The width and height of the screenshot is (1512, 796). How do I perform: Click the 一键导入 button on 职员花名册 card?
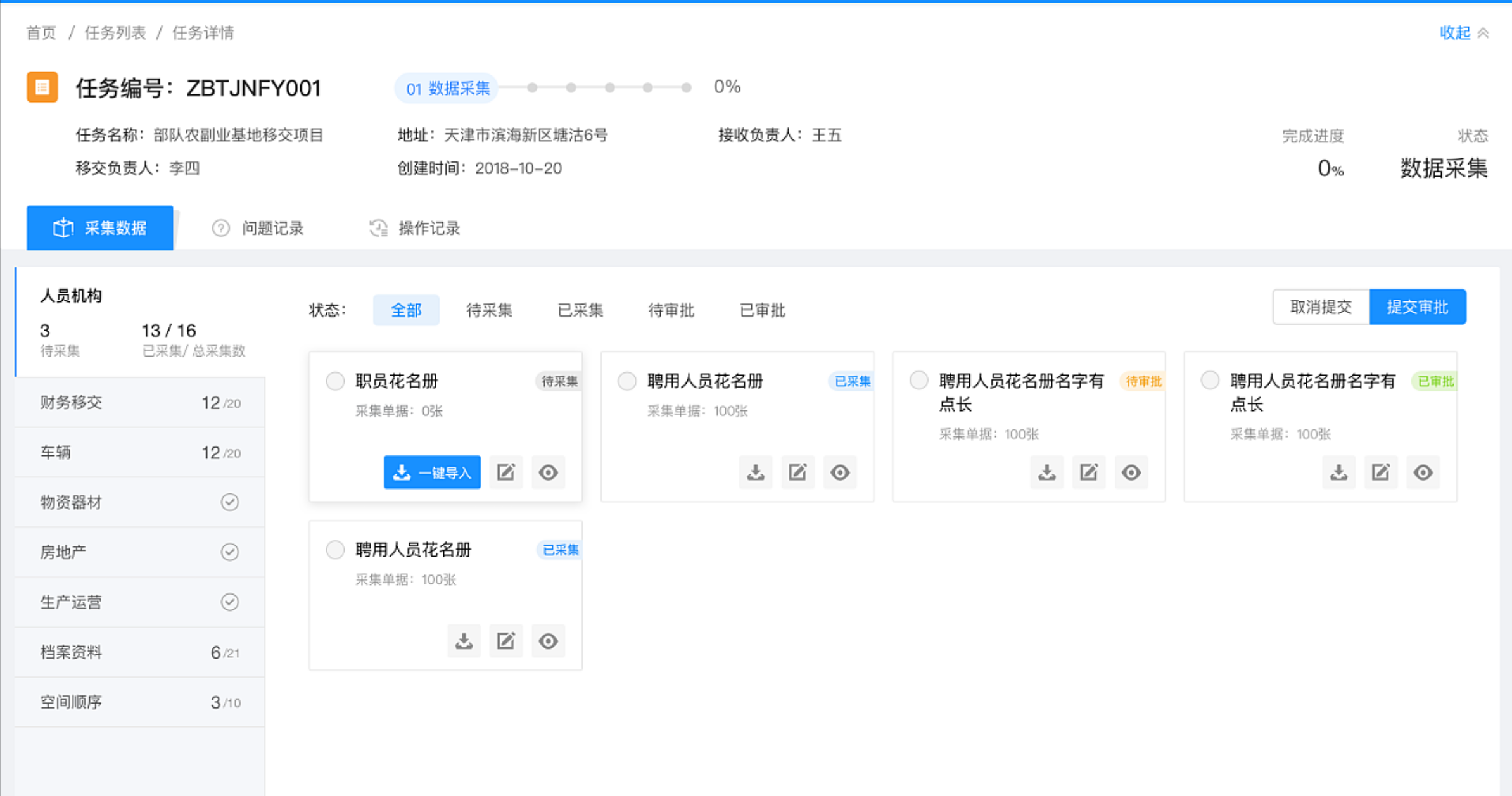(432, 472)
